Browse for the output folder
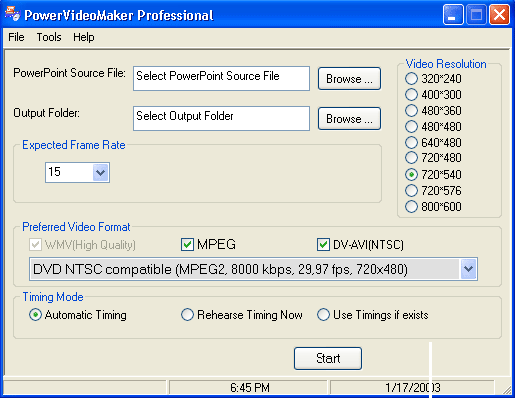Image resolution: width=515 pixels, height=398 pixels. click(349, 119)
